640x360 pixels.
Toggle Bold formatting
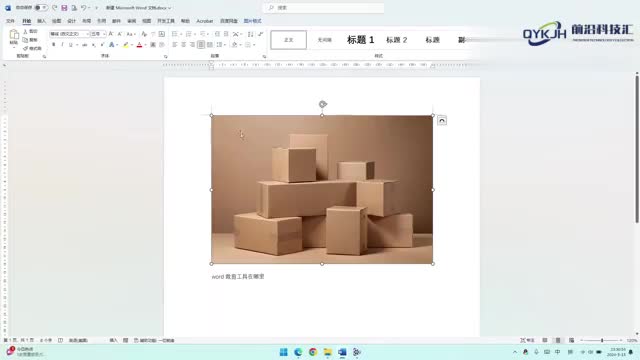[53, 44]
